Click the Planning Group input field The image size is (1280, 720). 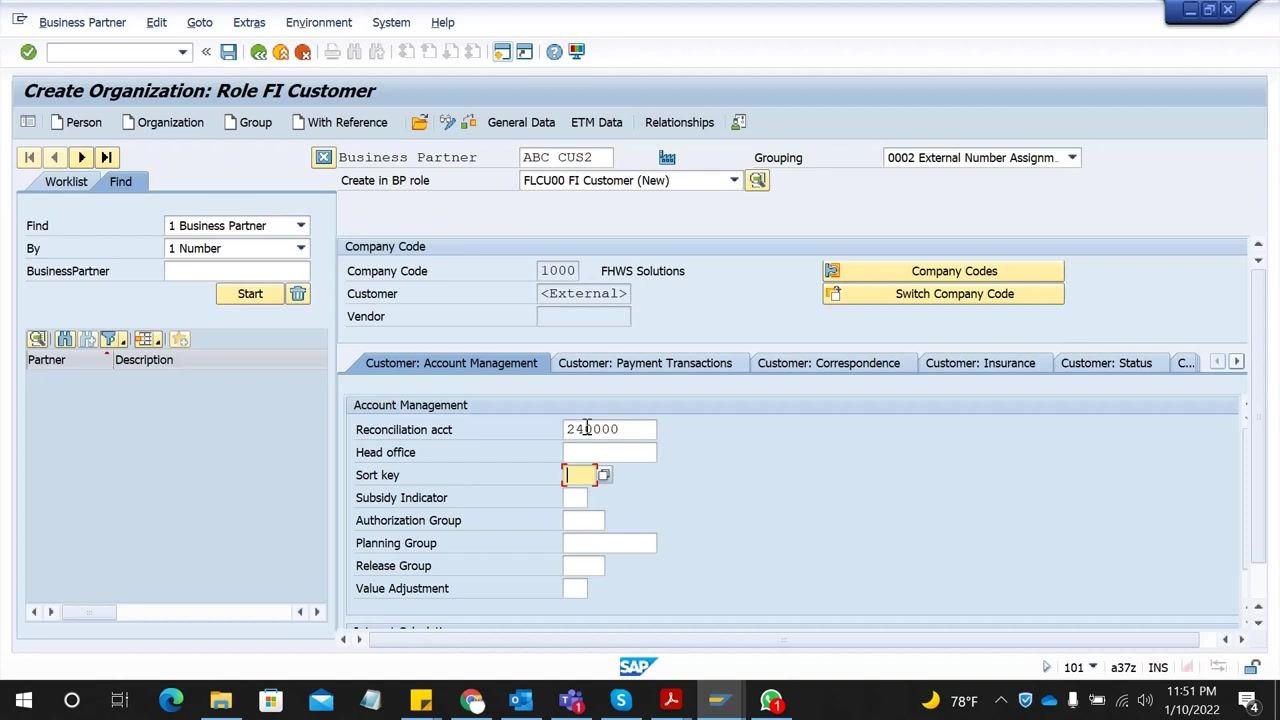[609, 543]
